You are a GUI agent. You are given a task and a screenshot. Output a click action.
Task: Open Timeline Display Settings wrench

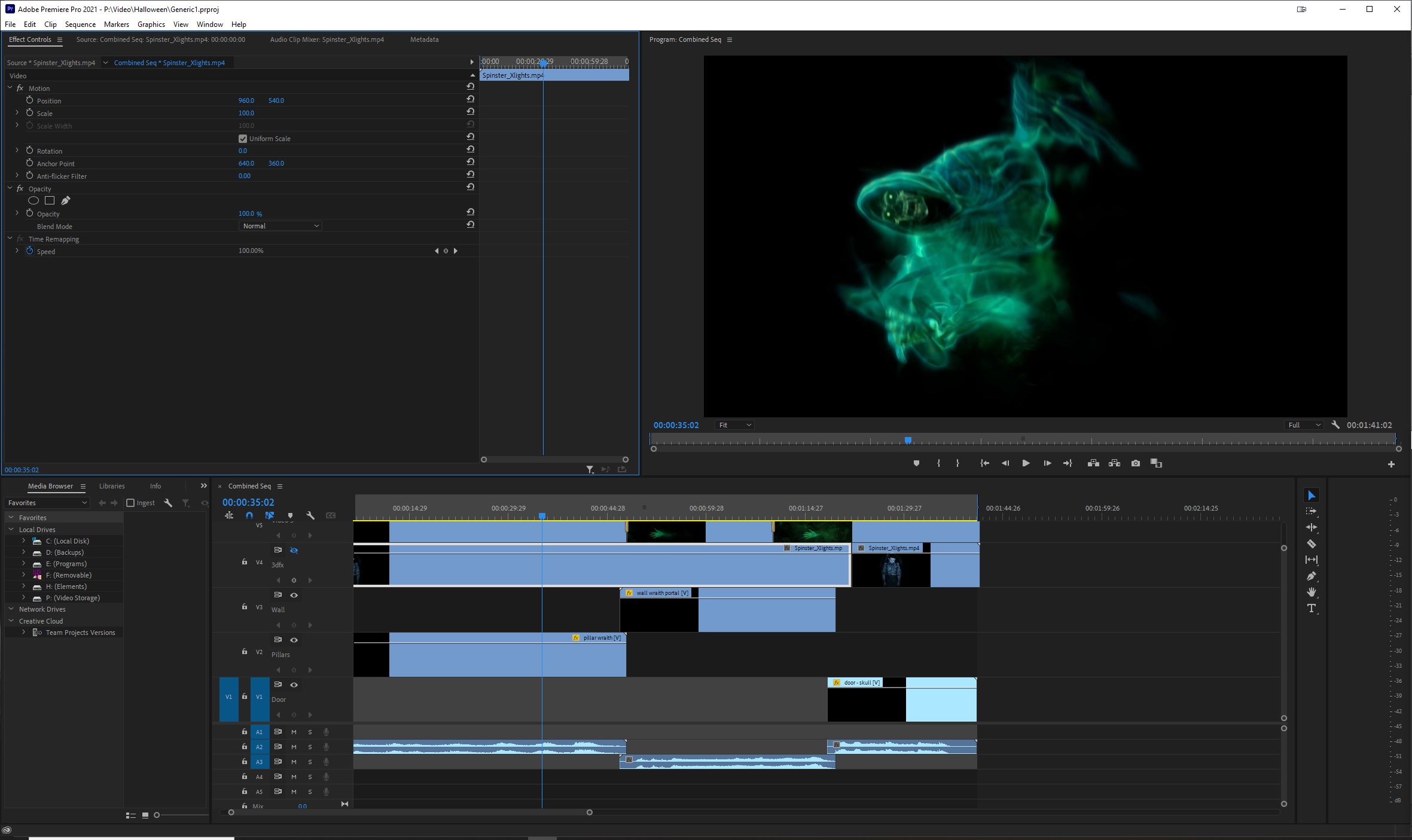(310, 515)
